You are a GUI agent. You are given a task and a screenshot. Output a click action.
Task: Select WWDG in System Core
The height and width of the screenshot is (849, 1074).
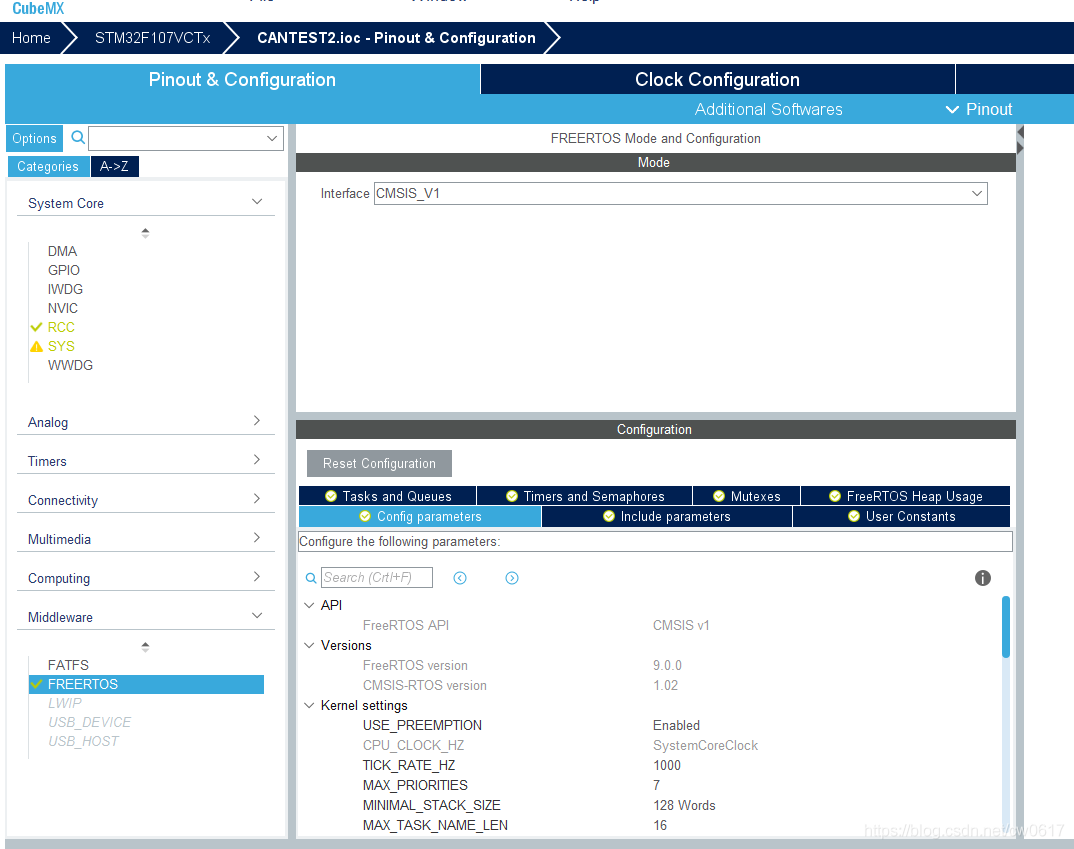pyautogui.click(x=70, y=366)
